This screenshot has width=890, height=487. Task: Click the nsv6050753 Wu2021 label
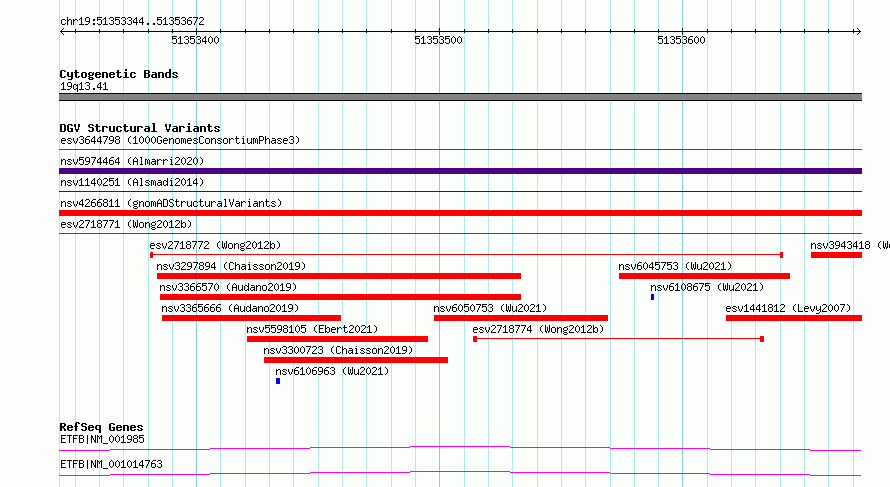[x=490, y=308]
